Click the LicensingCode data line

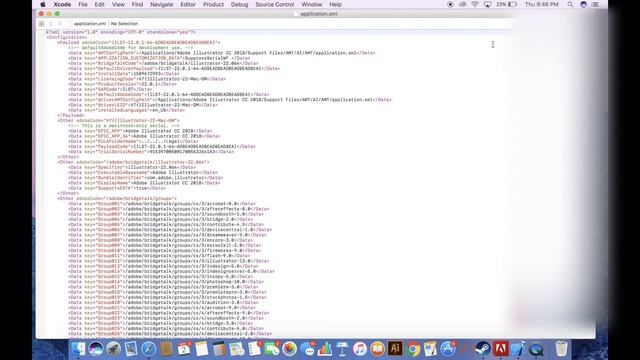(x=147, y=79)
